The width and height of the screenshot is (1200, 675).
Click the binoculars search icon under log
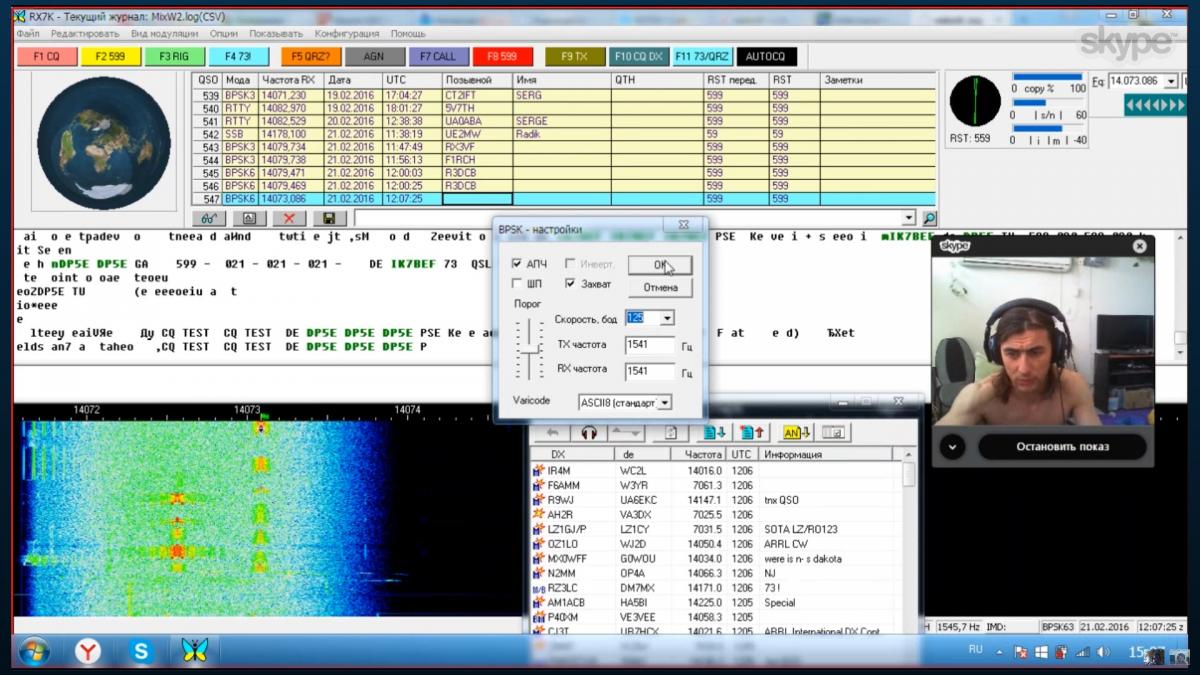point(210,218)
